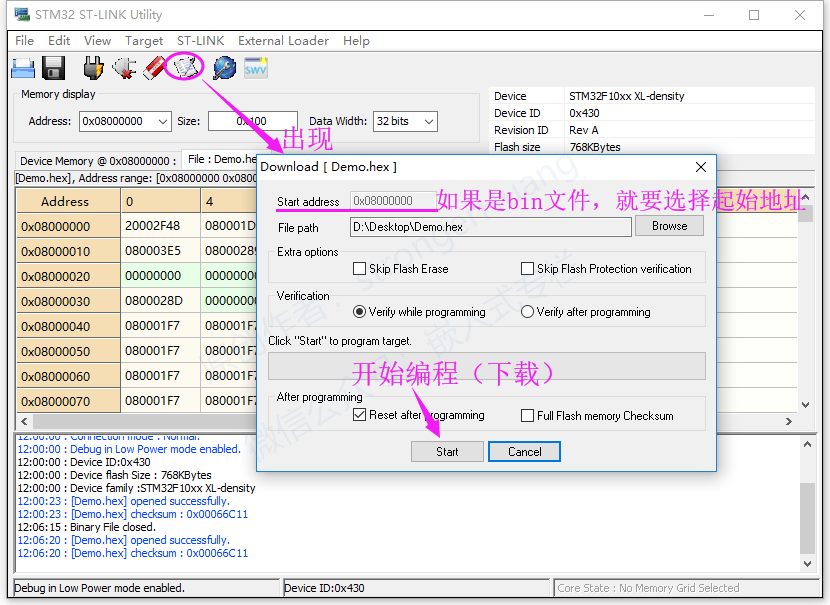Viewport: 830px width, 605px height.
Task: Click memory grid scroll right arrow
Action: [789, 421]
